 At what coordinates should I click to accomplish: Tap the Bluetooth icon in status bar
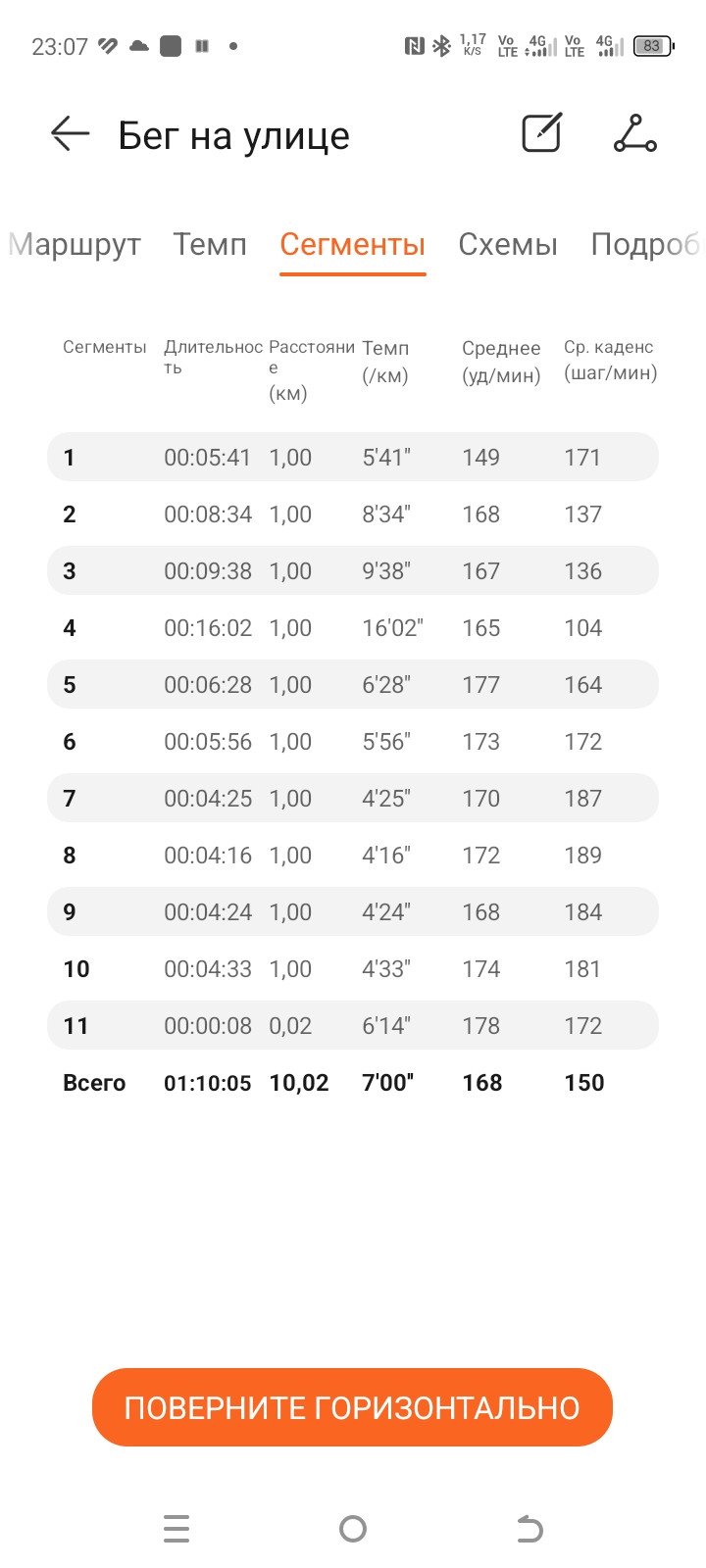point(442,45)
